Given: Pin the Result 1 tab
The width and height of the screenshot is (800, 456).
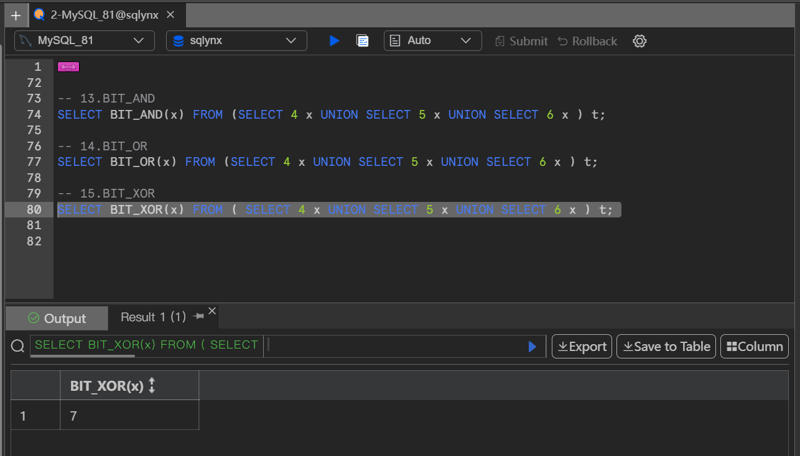Looking at the screenshot, I should point(199,317).
